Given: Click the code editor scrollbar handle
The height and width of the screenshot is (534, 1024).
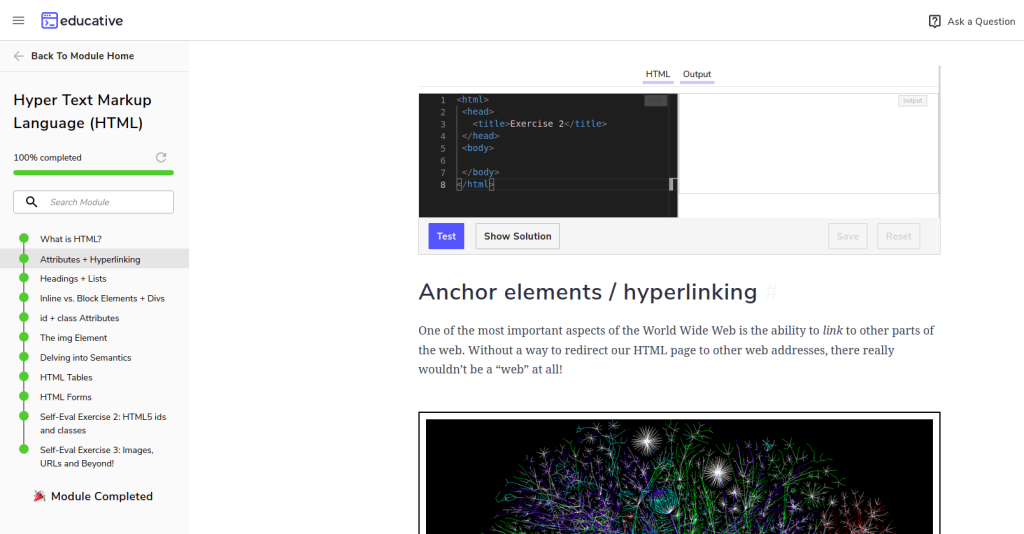Looking at the screenshot, I should 672,184.
